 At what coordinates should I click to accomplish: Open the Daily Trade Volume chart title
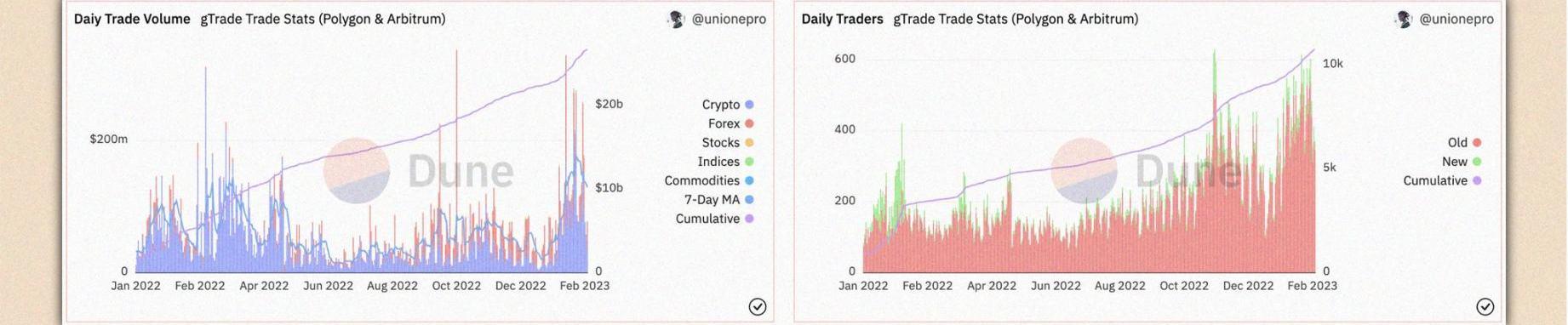[132, 19]
